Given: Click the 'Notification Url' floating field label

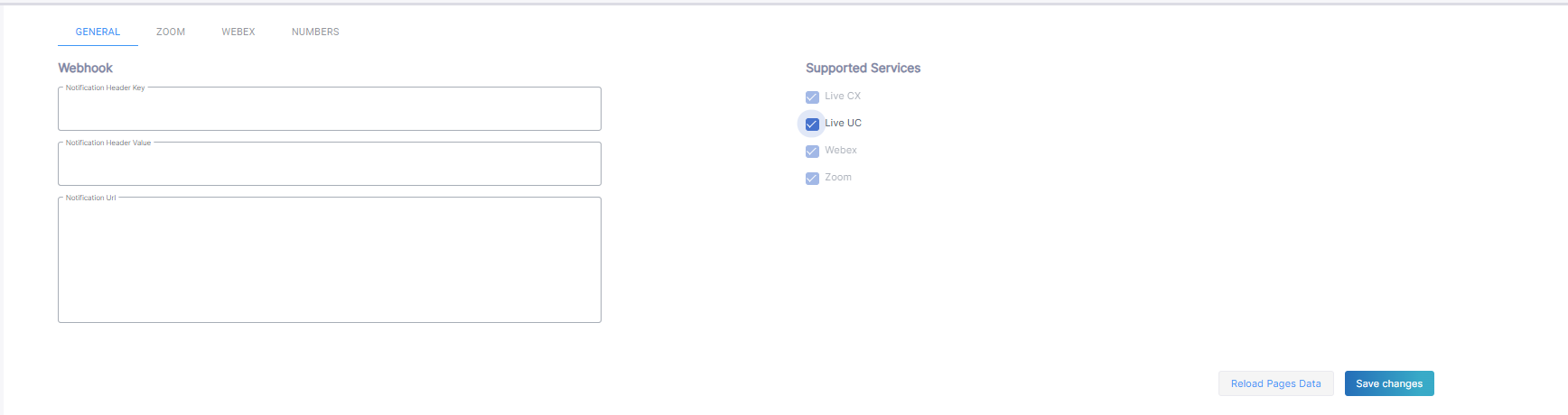Looking at the screenshot, I should [x=90, y=198].
